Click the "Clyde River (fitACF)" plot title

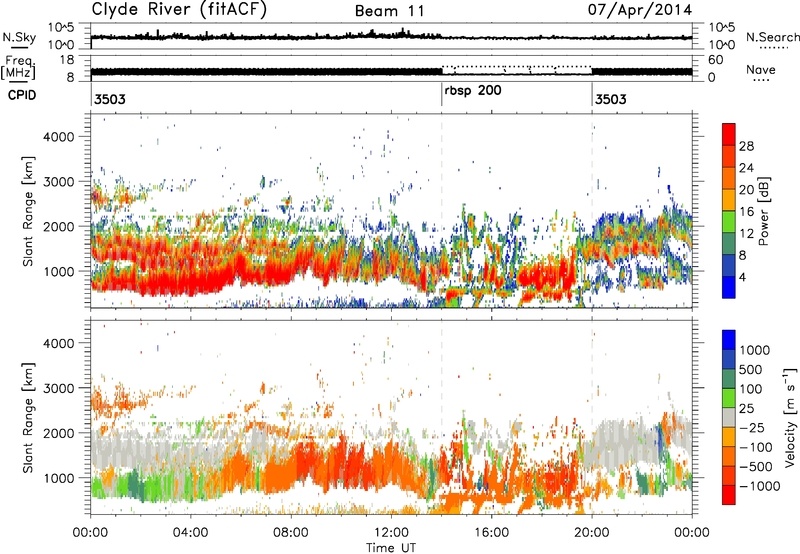tap(179, 9)
